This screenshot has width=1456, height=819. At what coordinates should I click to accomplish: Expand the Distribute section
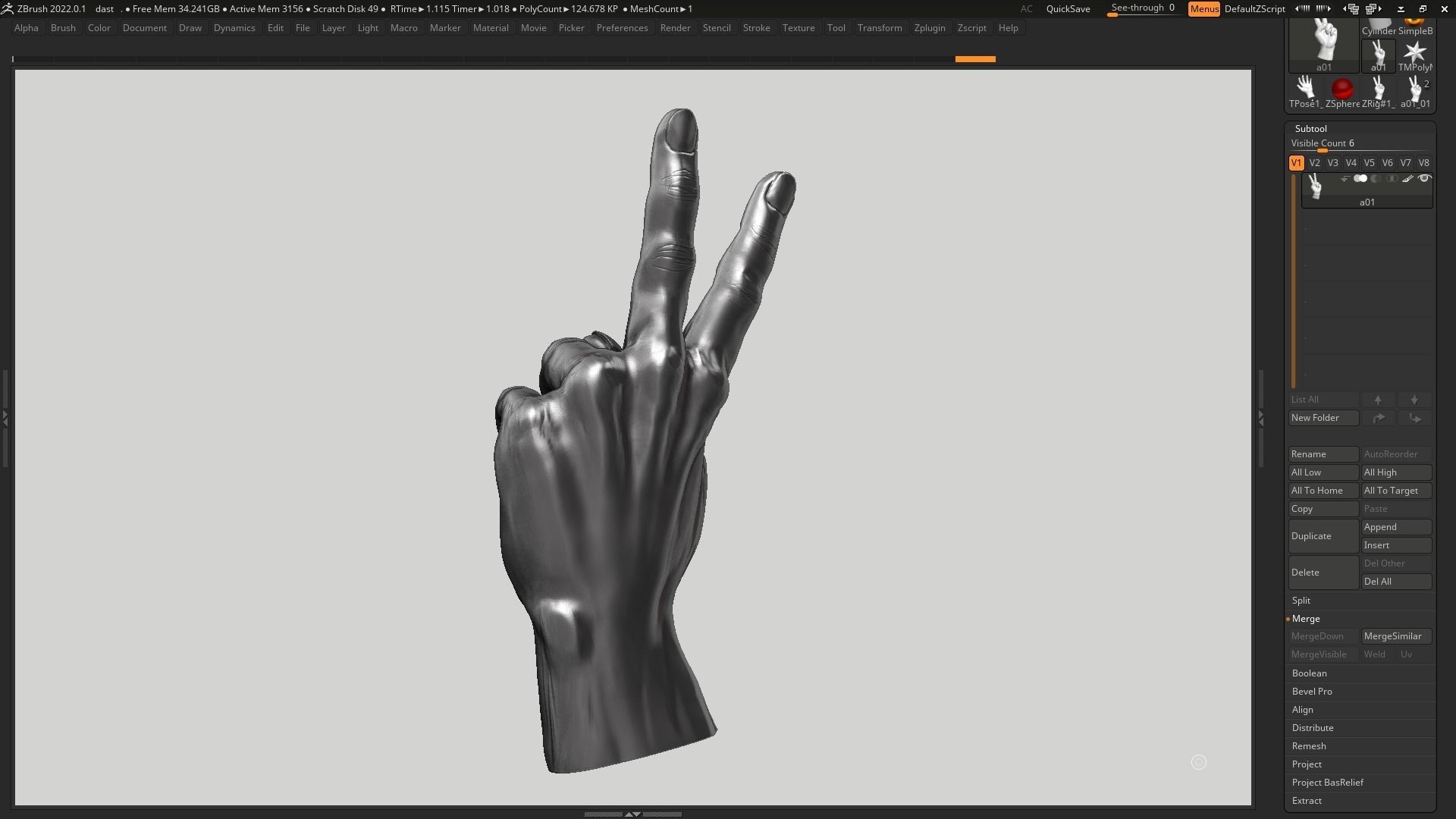1313,728
